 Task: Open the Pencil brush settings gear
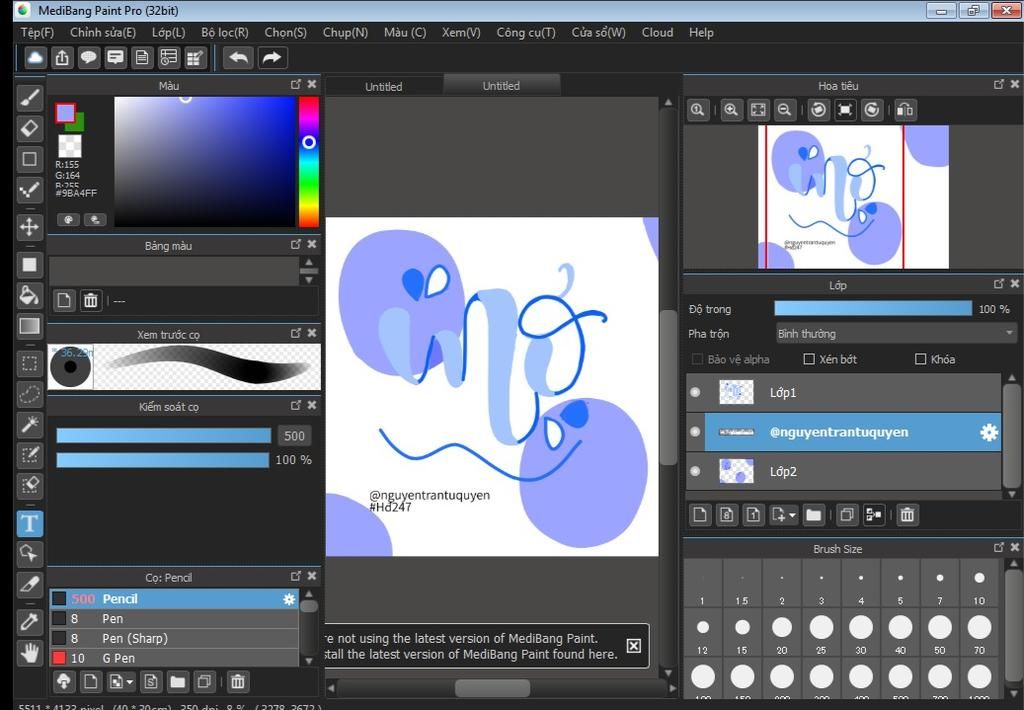click(x=289, y=599)
